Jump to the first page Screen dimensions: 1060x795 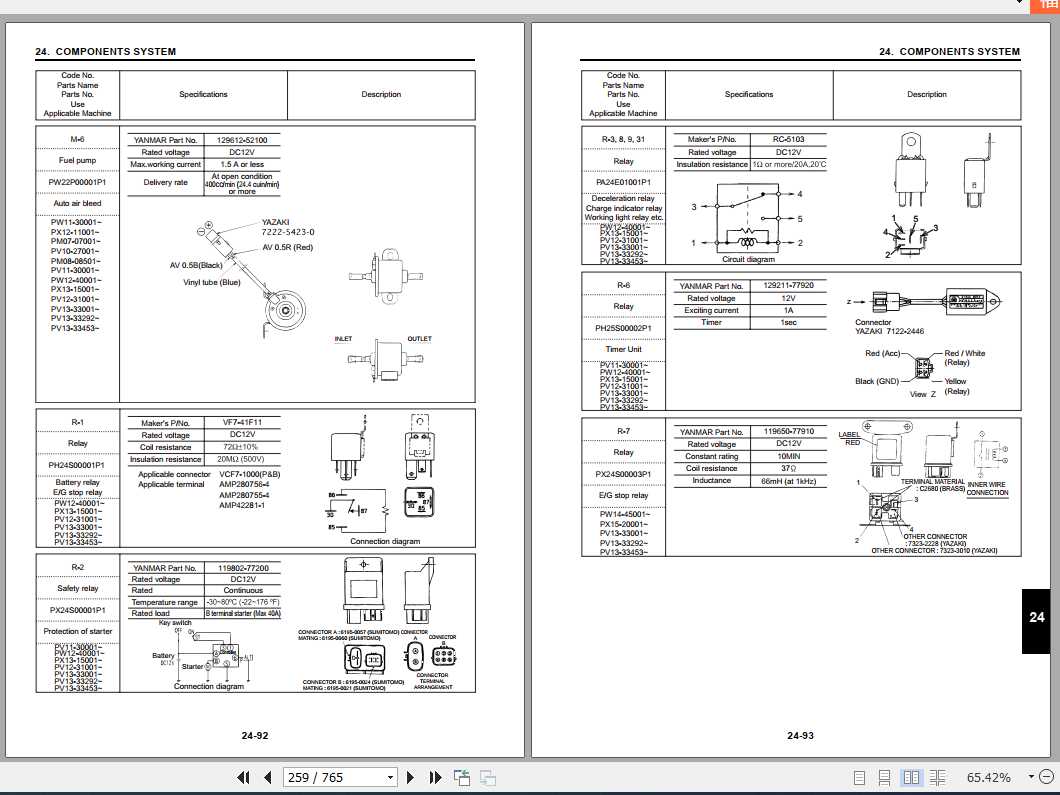(243, 777)
